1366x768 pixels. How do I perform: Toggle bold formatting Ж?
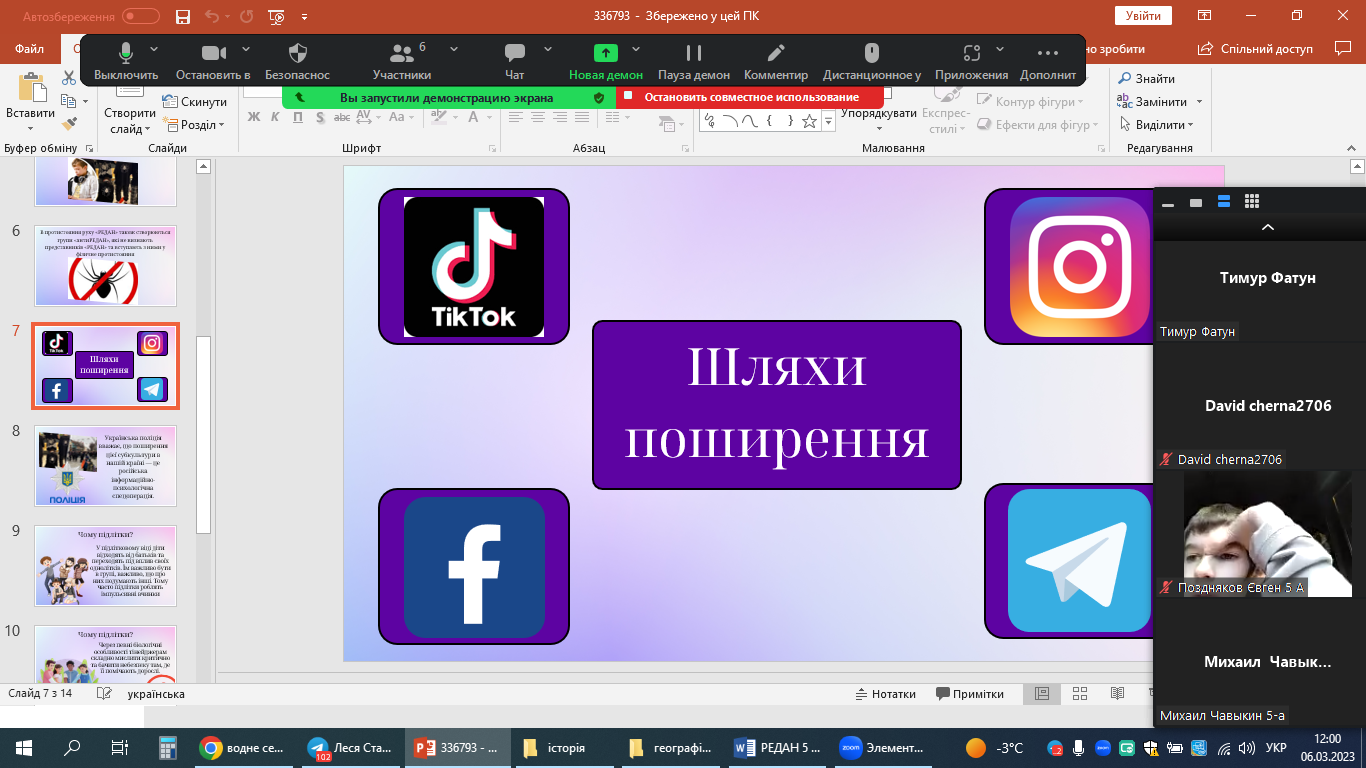pyautogui.click(x=253, y=117)
